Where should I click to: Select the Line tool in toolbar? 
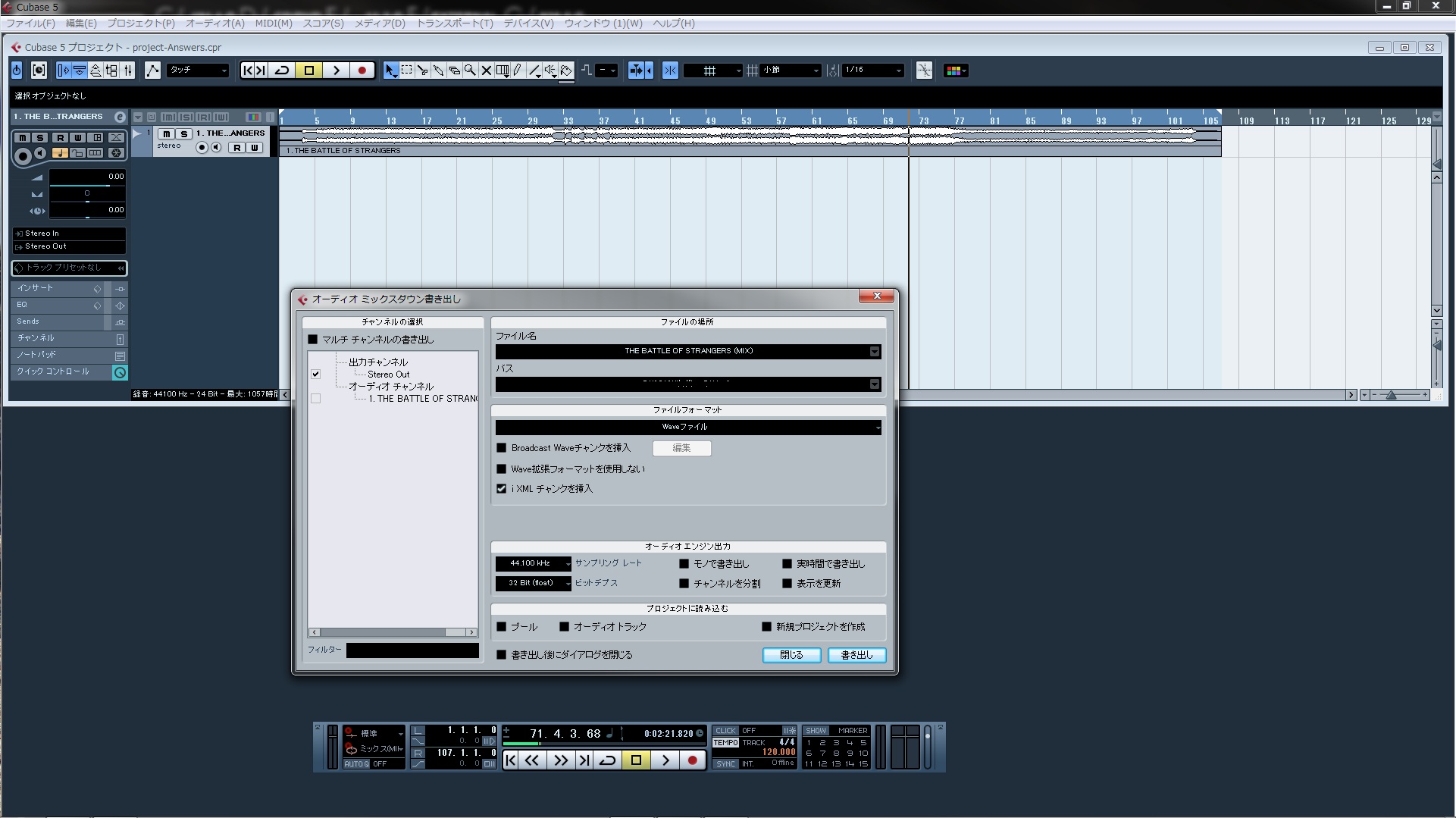pos(534,71)
